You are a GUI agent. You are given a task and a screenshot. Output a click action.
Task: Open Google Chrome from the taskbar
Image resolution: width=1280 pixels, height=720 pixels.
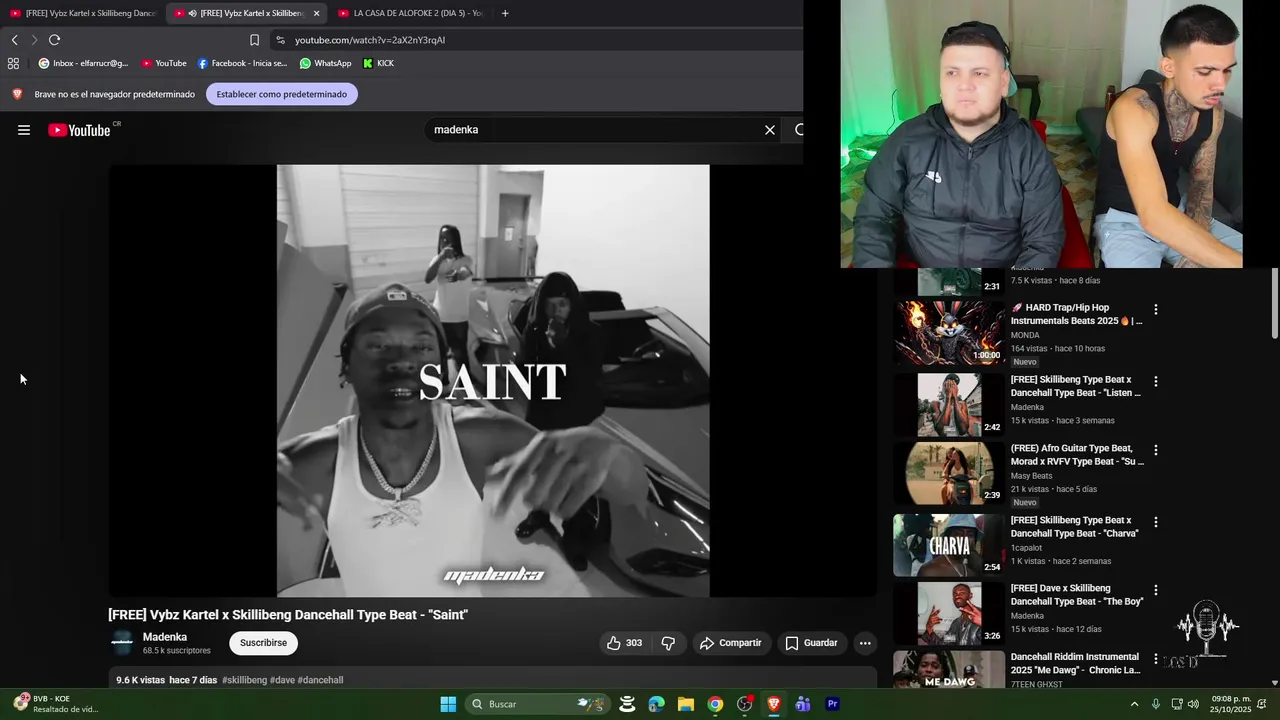(715, 704)
